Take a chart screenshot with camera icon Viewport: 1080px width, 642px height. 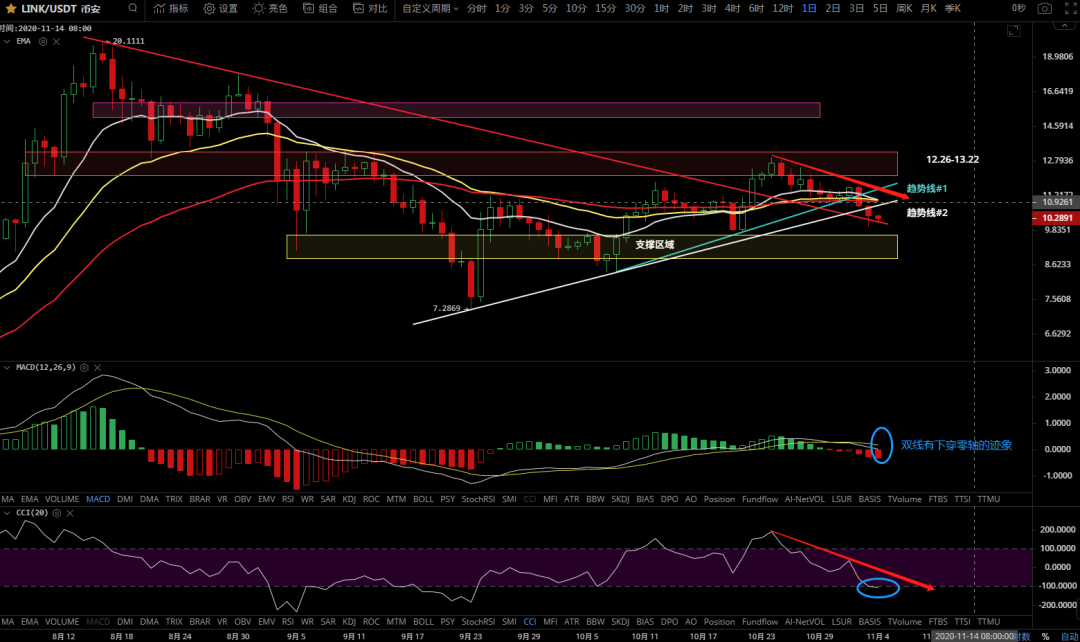[x=1044, y=8]
